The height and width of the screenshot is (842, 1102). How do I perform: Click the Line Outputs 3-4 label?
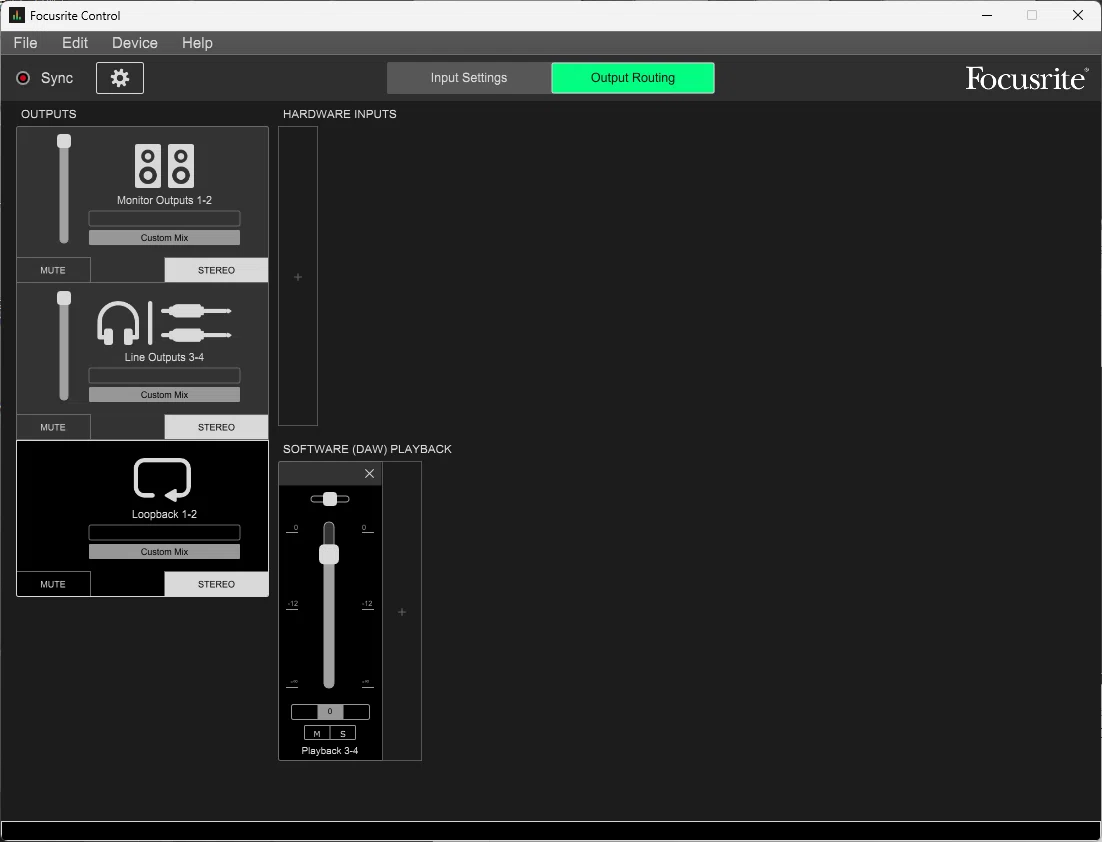pyautogui.click(x=164, y=357)
